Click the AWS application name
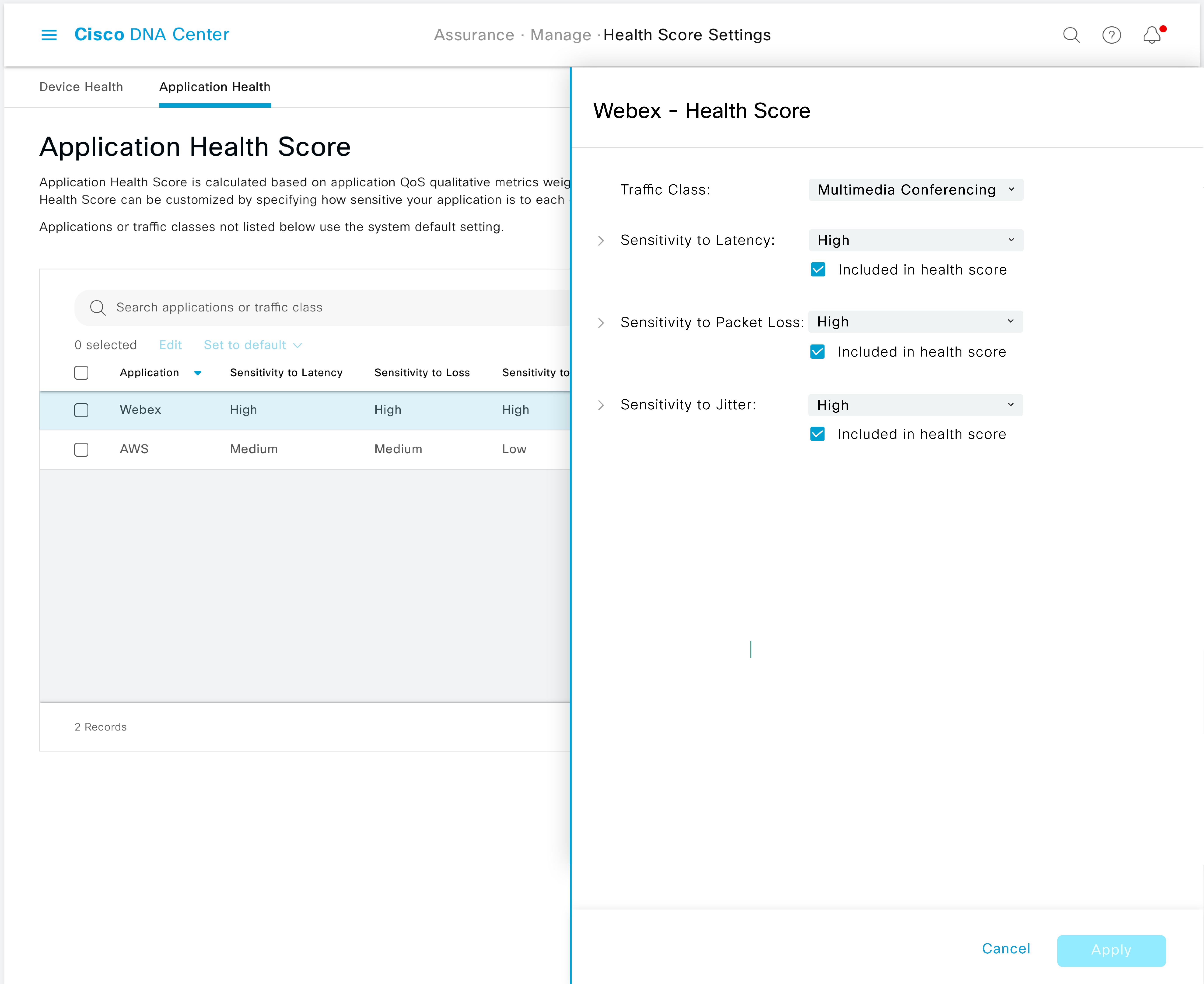 point(134,449)
